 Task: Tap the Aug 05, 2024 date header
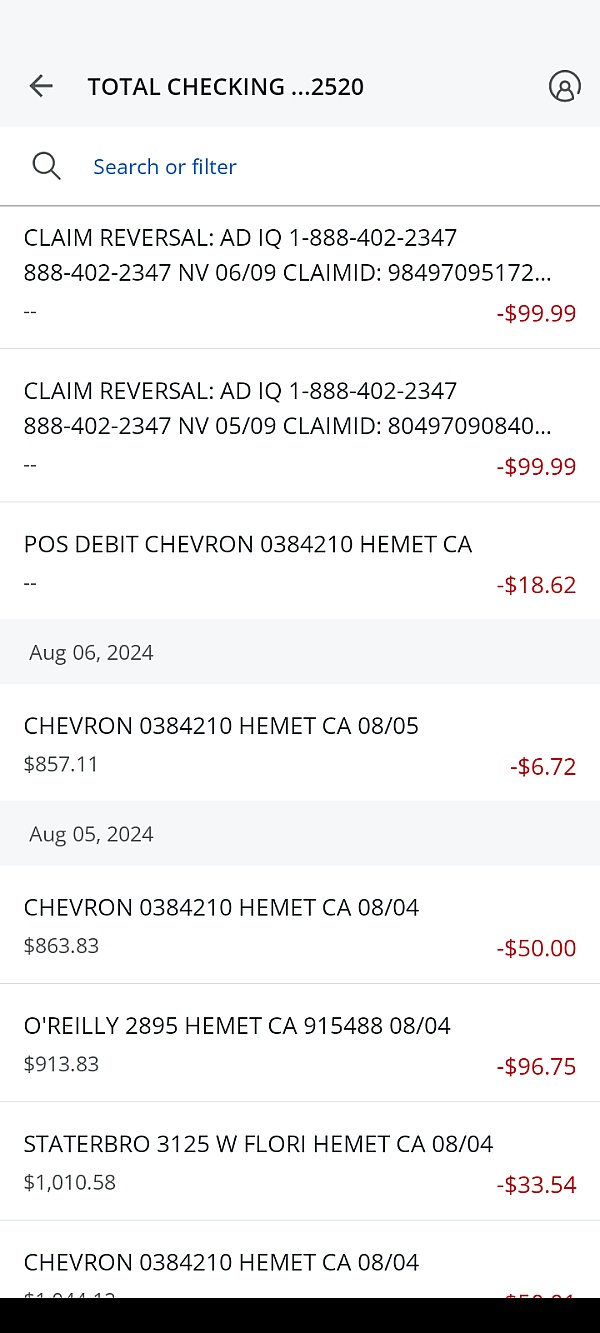(x=92, y=834)
